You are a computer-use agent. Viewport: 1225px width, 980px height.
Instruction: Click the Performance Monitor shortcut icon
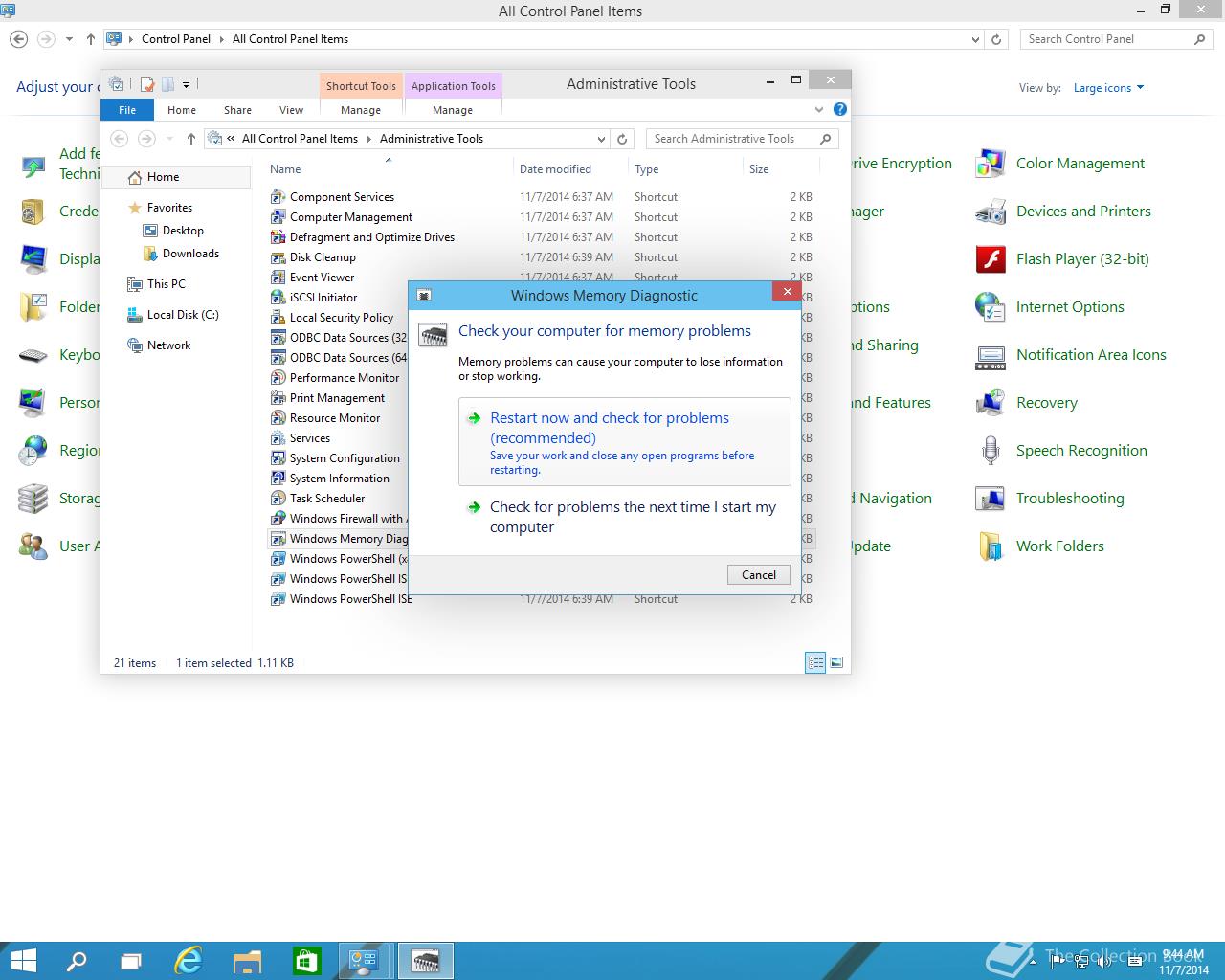click(278, 378)
